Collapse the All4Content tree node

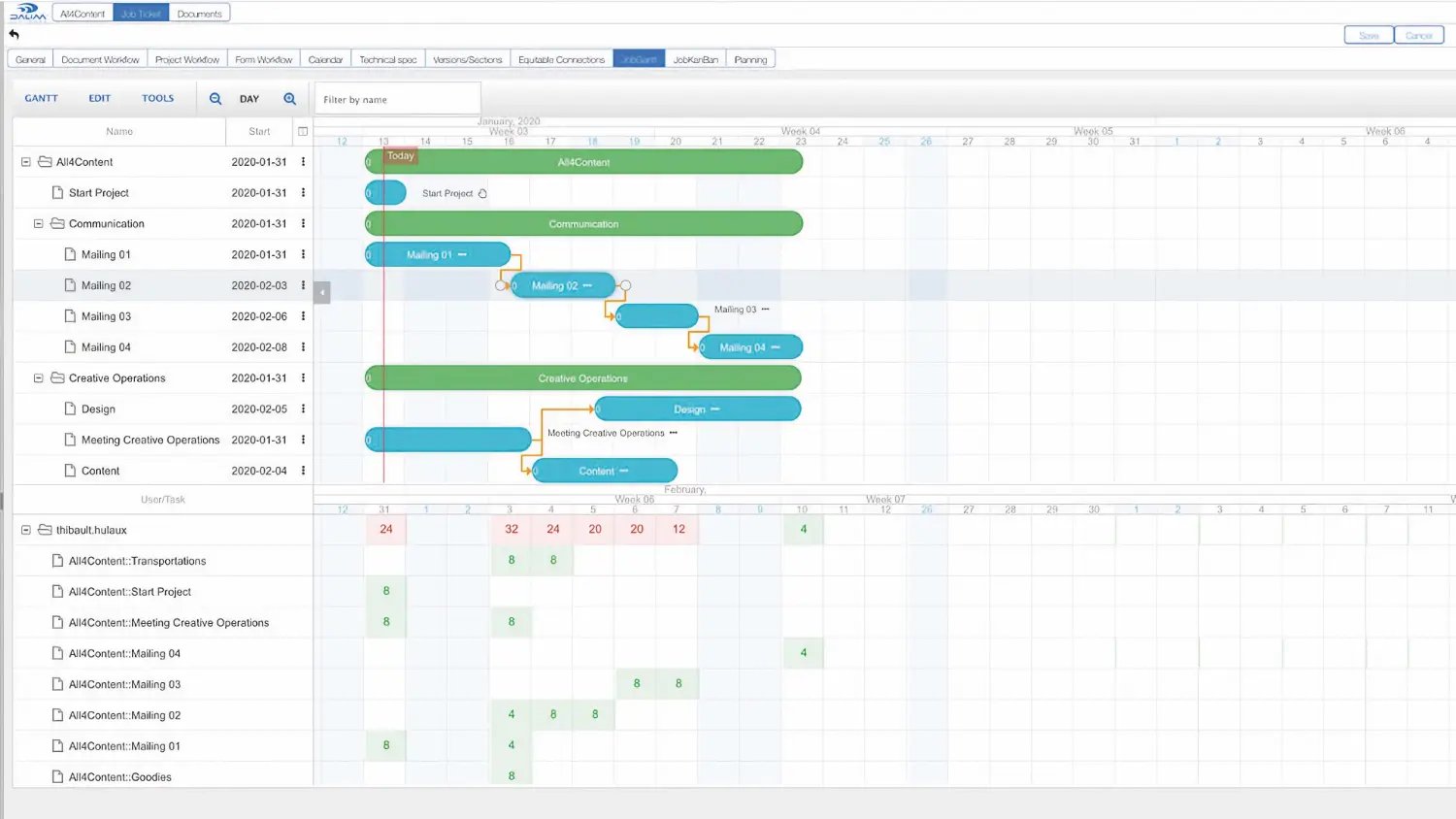tap(25, 161)
